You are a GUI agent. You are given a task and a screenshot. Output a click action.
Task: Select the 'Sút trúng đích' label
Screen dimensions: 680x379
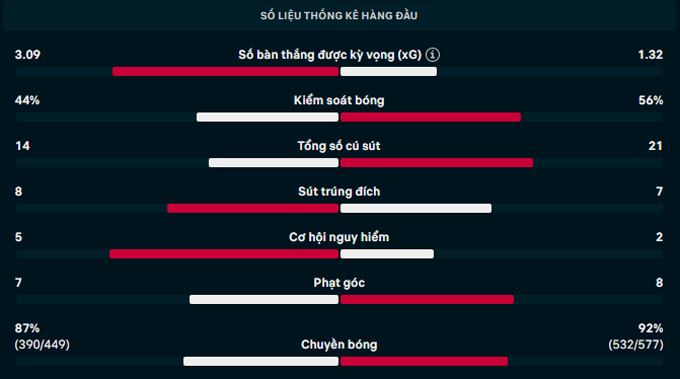click(x=339, y=191)
